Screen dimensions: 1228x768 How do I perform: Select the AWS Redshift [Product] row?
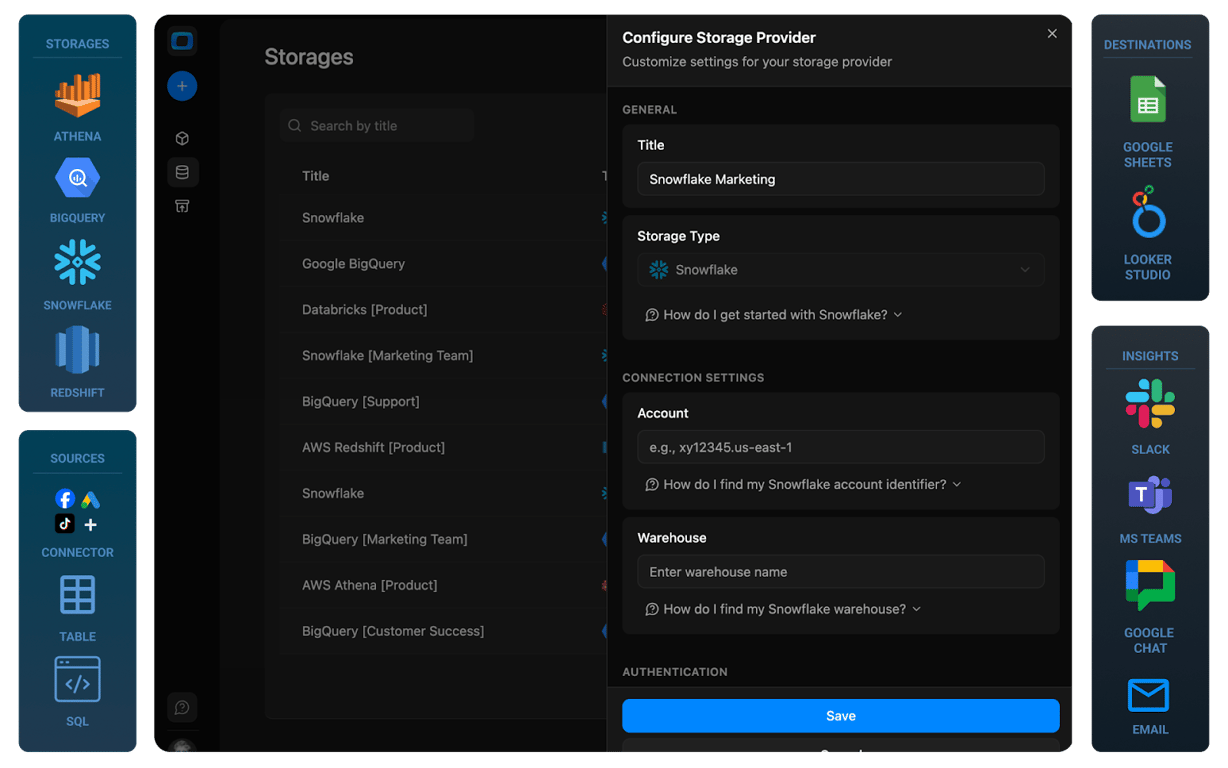pyautogui.click(x=443, y=448)
